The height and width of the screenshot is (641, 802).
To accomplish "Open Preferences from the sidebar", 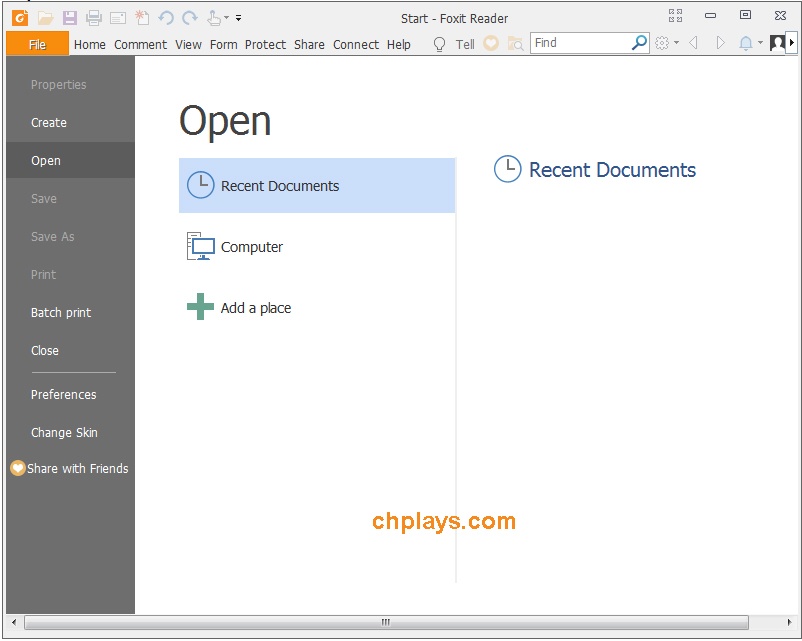I will 63,394.
